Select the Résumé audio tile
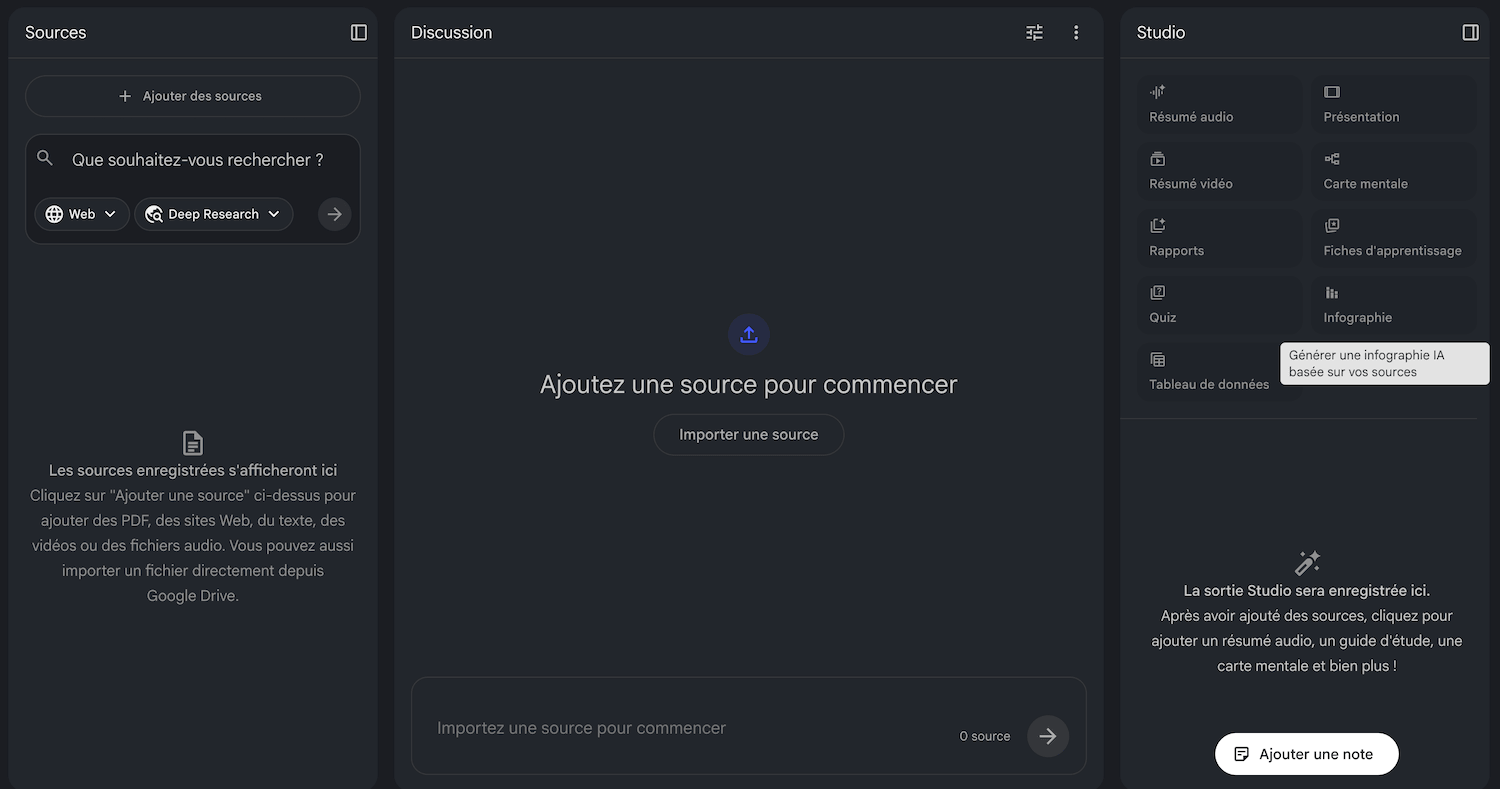 coord(1219,105)
